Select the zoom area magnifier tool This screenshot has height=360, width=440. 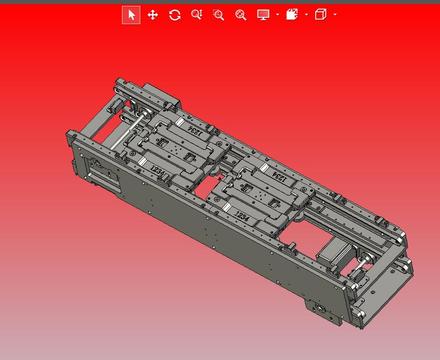tap(218, 15)
